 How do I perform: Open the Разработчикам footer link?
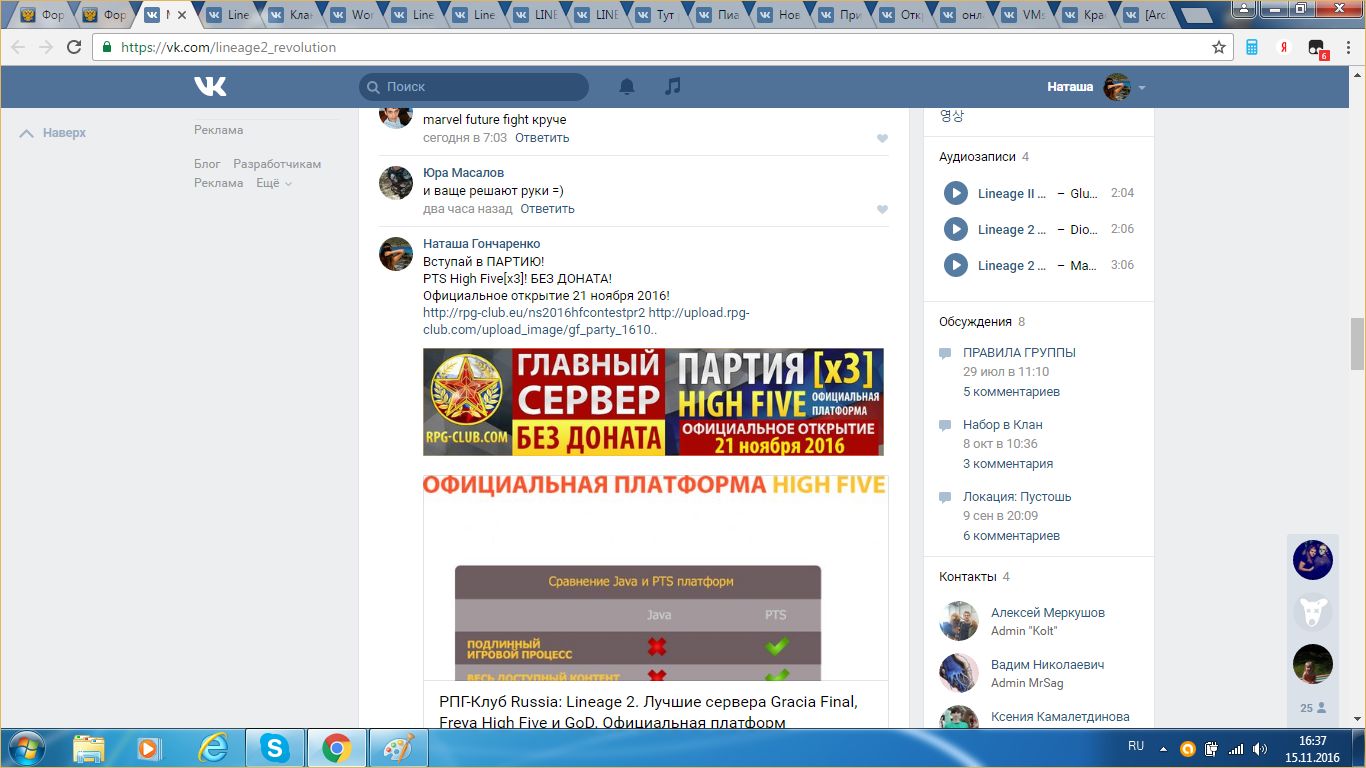coord(277,164)
